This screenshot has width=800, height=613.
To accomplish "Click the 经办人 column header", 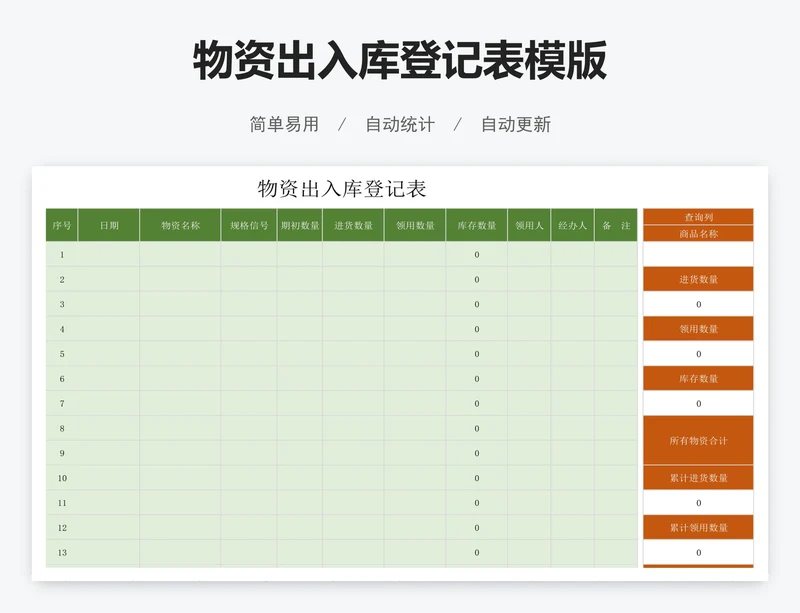I will (572, 226).
